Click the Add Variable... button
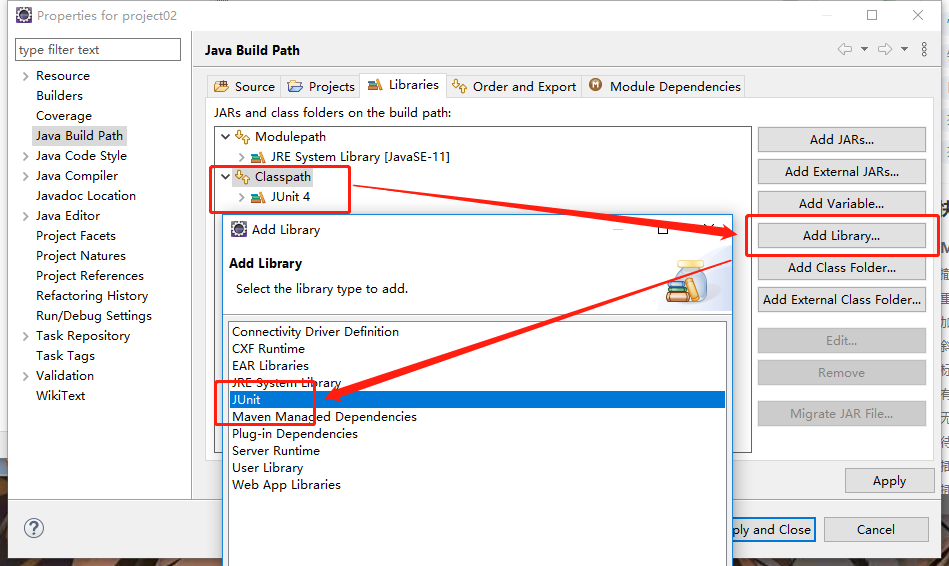The width and height of the screenshot is (949, 566). [842, 203]
